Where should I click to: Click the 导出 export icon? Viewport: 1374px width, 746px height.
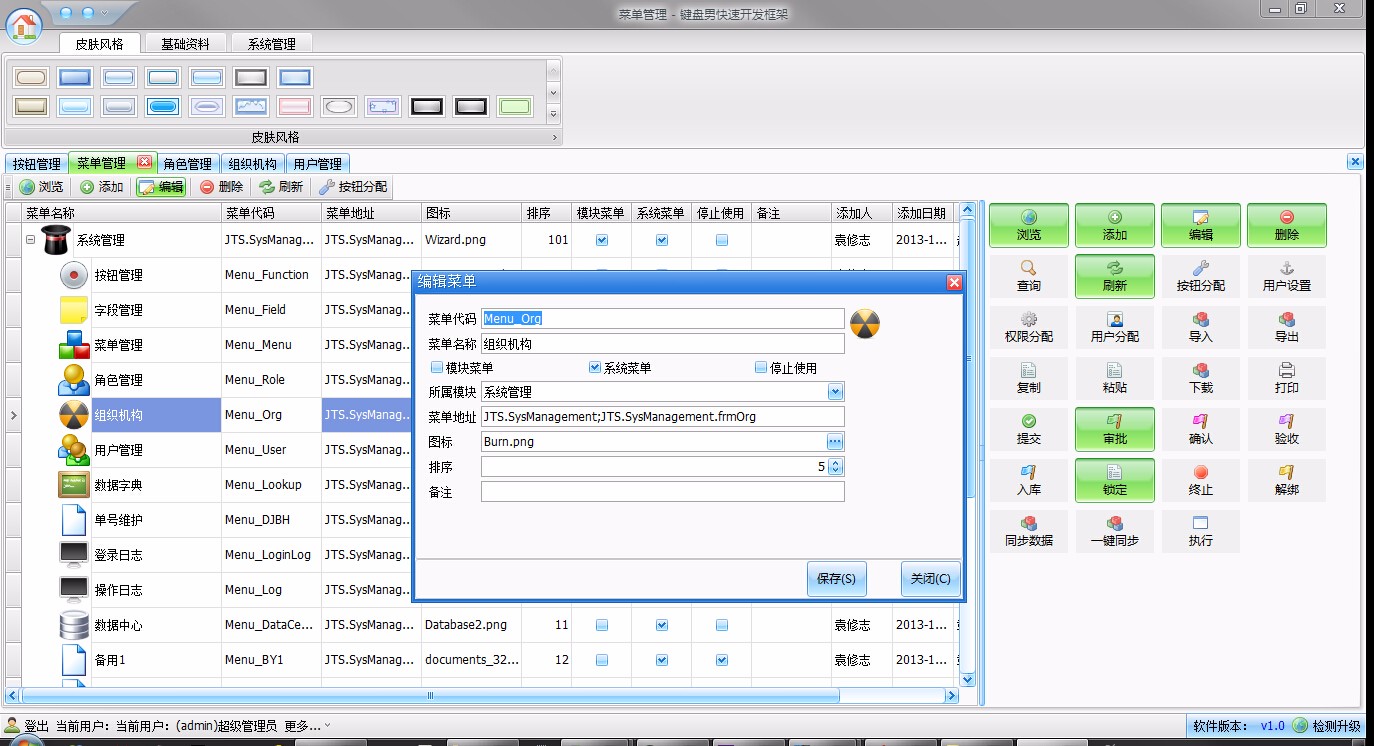1286,327
